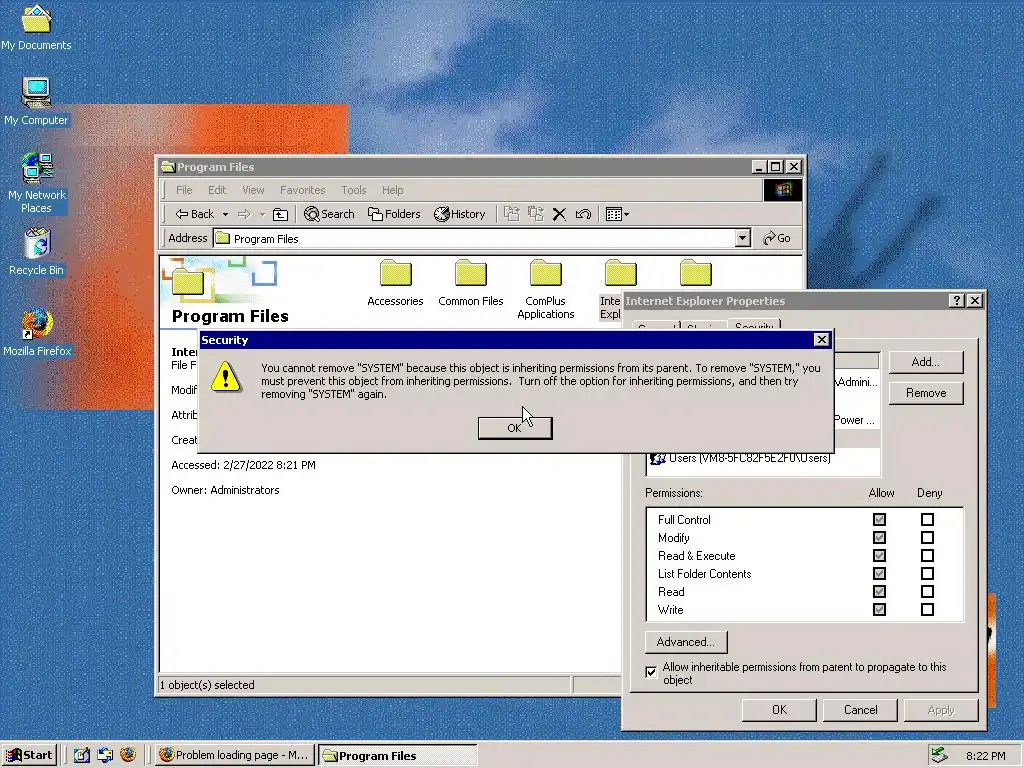Toggle Deny checkbox for List Folder Contents

click(927, 573)
